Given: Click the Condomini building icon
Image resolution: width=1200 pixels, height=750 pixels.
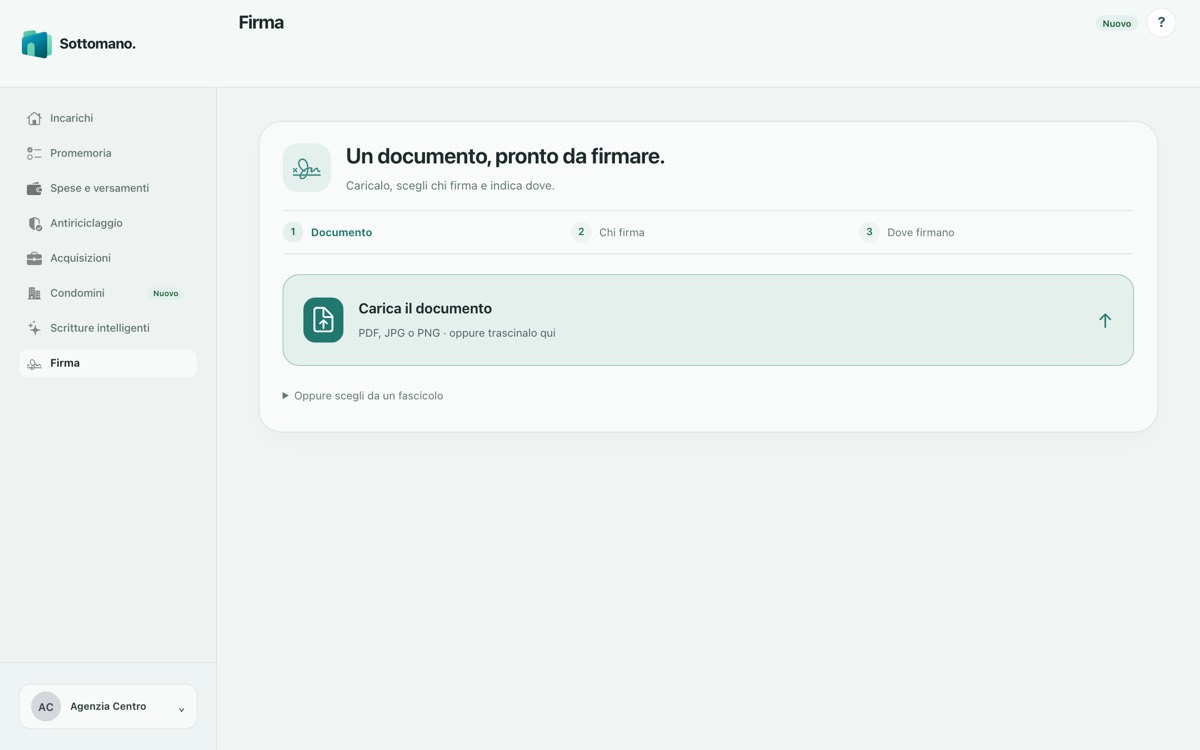Looking at the screenshot, I should pos(34,293).
